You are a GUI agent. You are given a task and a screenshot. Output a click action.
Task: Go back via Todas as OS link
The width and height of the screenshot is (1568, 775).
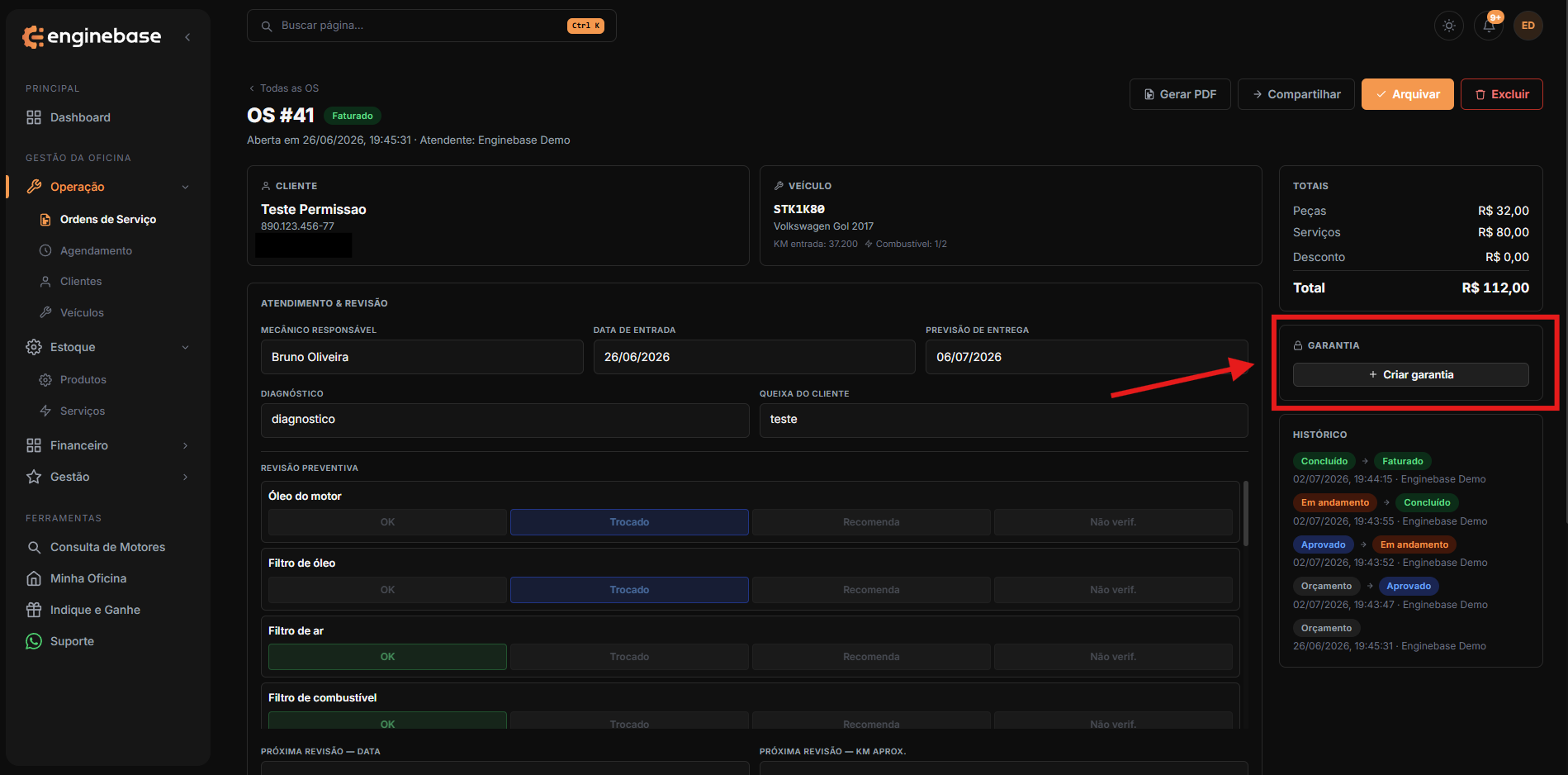coord(283,88)
